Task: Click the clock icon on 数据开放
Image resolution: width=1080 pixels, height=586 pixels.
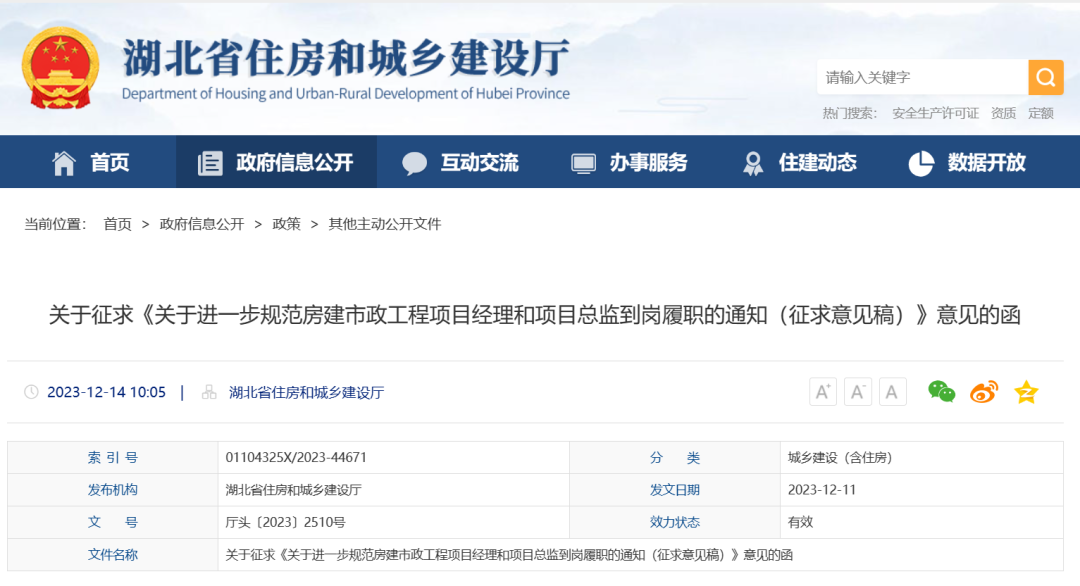Action: pos(920,162)
